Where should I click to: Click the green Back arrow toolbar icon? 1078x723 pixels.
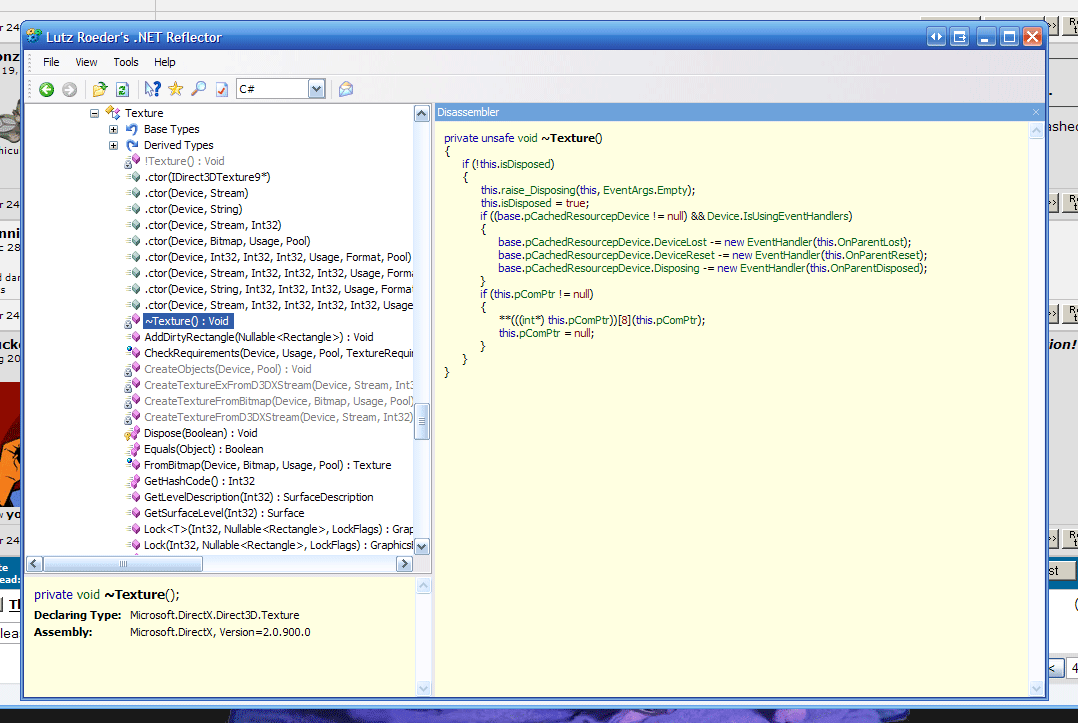(x=47, y=89)
